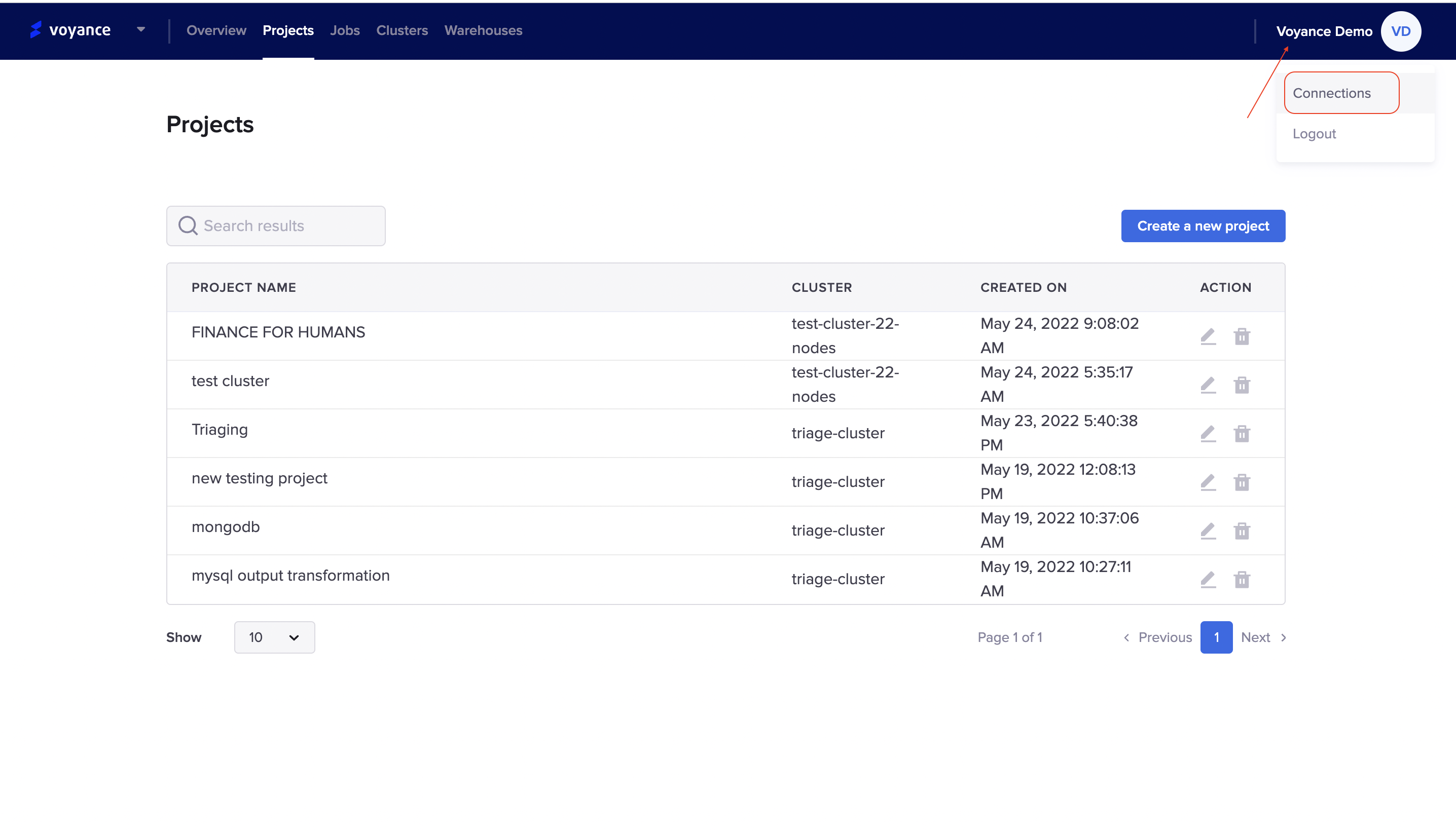Open the new testing project name

[x=259, y=478]
